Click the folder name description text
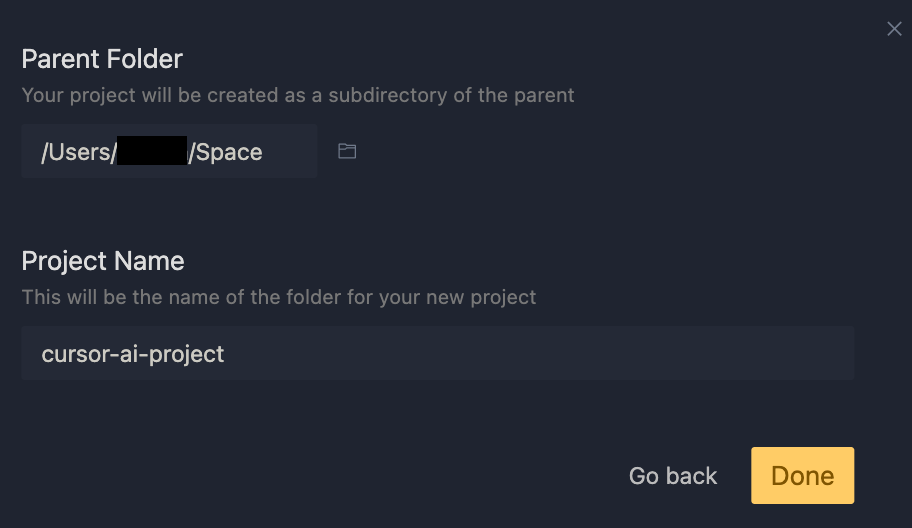 click(x=279, y=297)
